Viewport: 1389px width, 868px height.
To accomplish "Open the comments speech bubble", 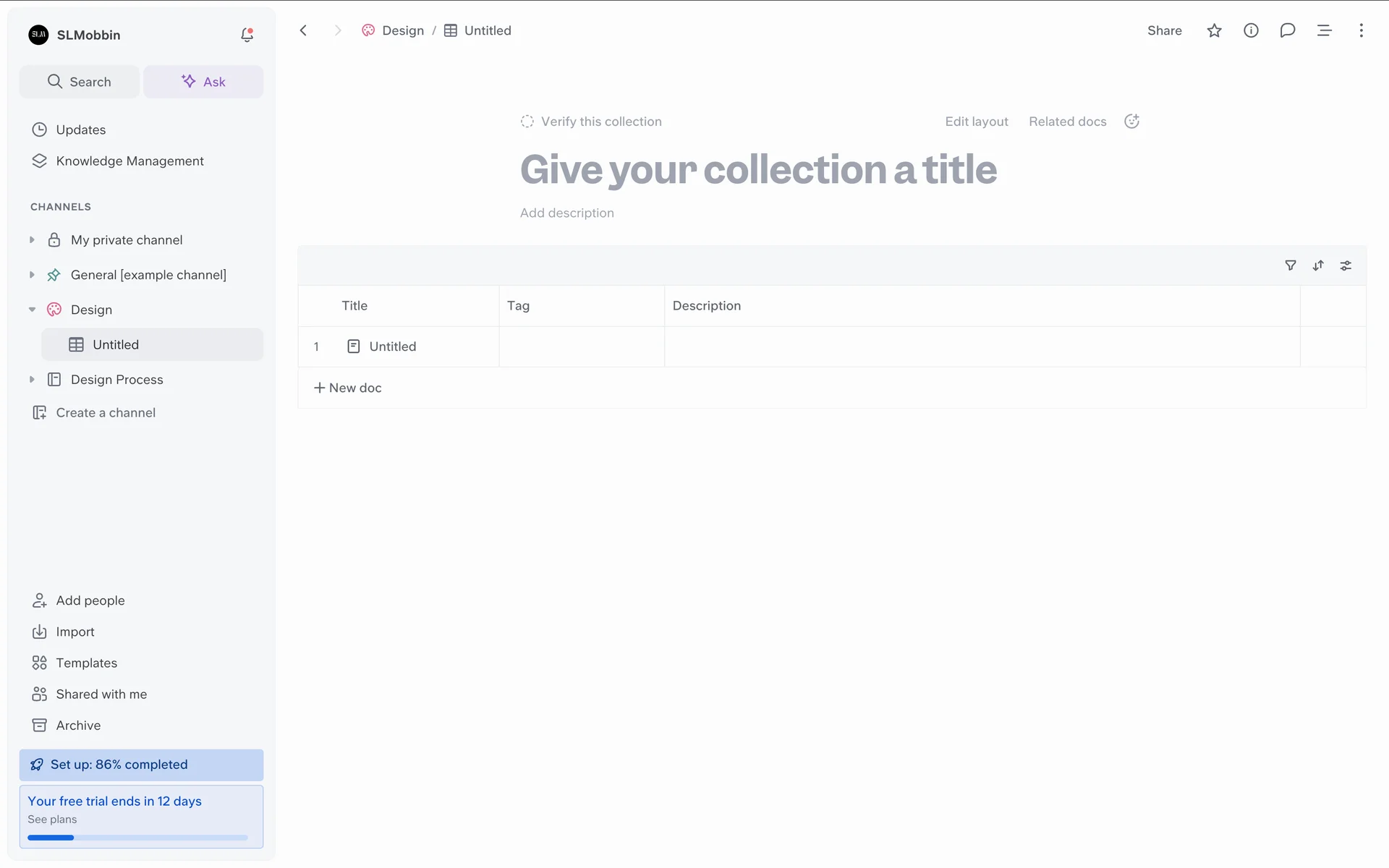I will [x=1287, y=30].
